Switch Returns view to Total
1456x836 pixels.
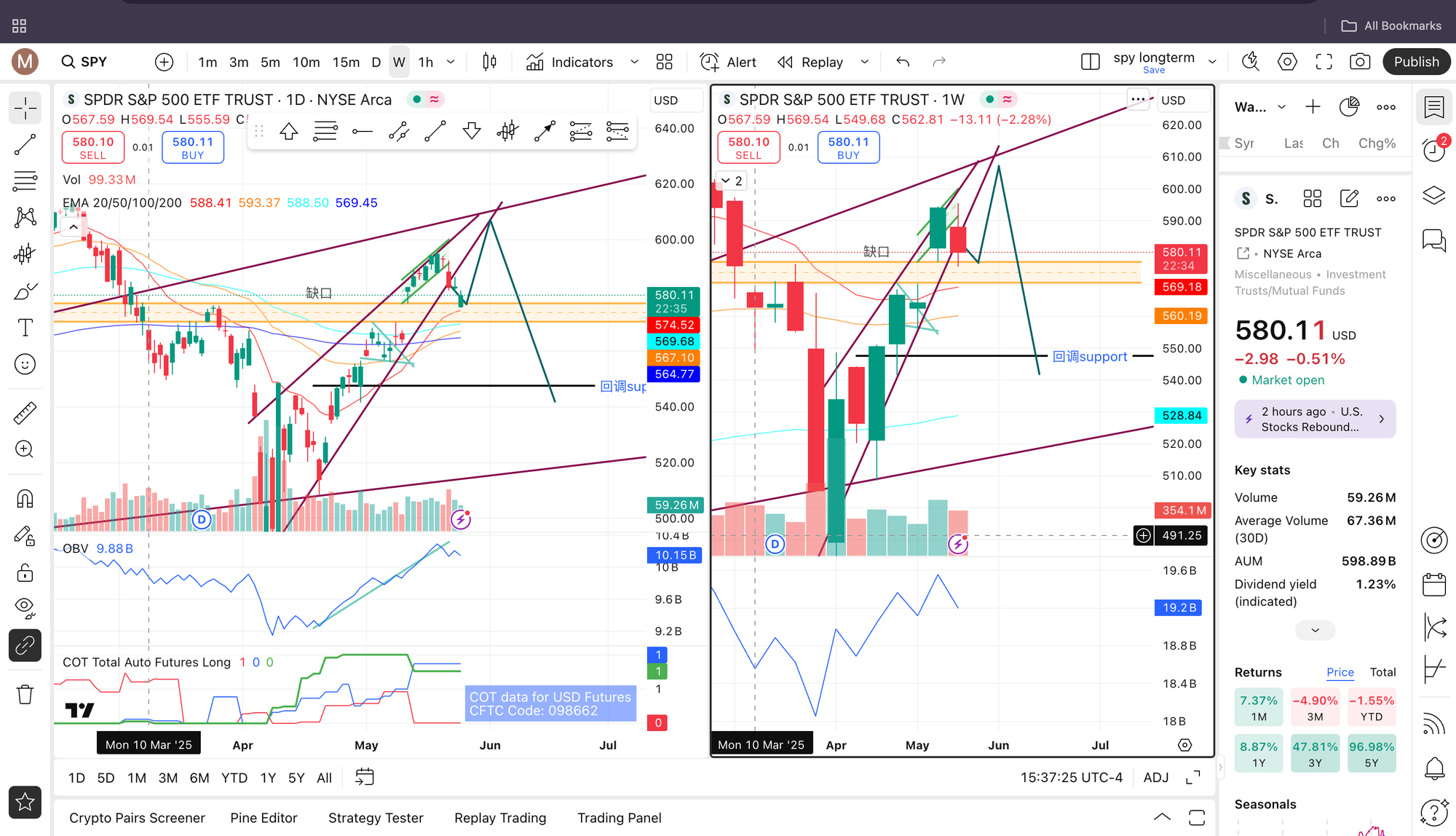tap(1382, 672)
